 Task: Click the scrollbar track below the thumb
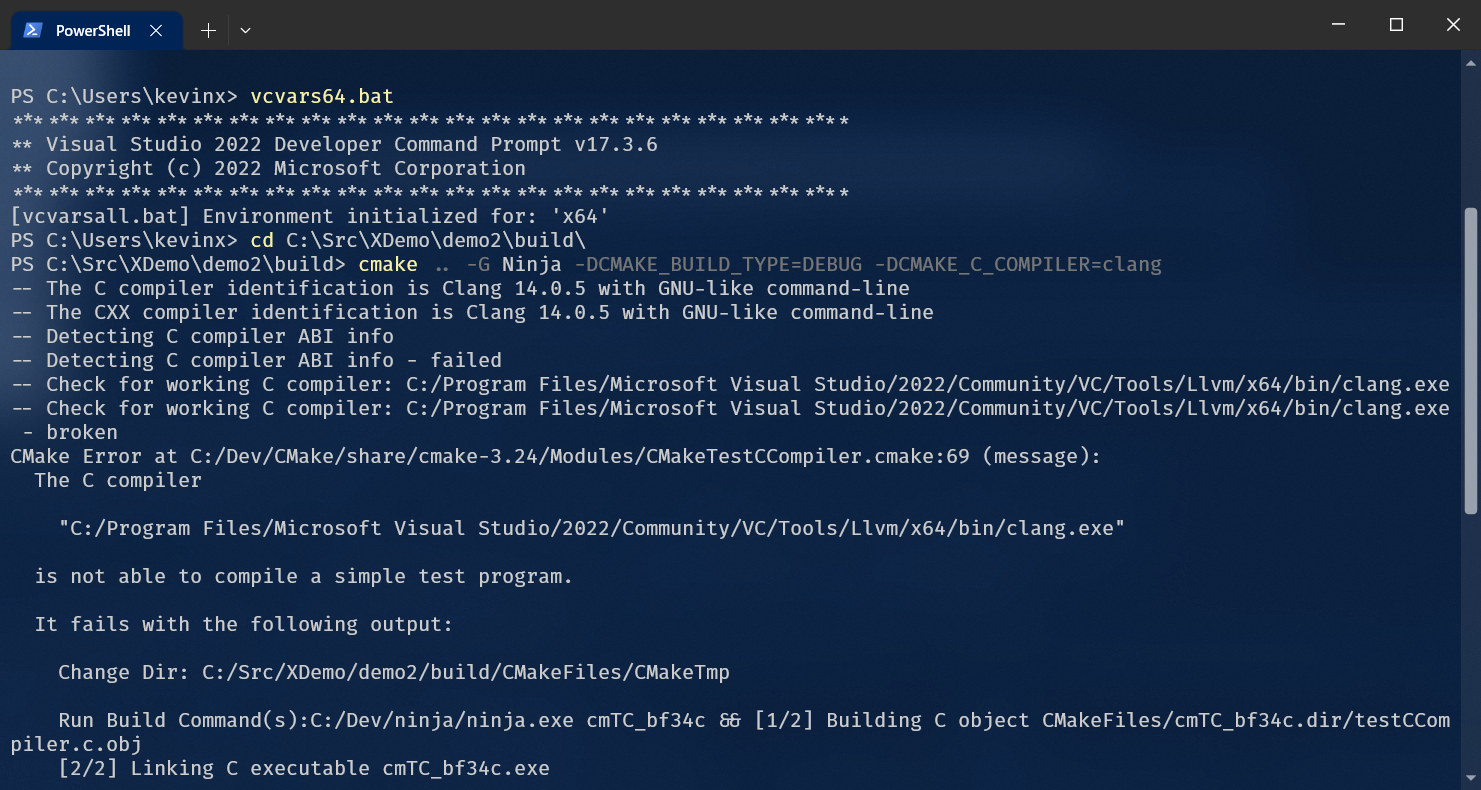point(1469,650)
